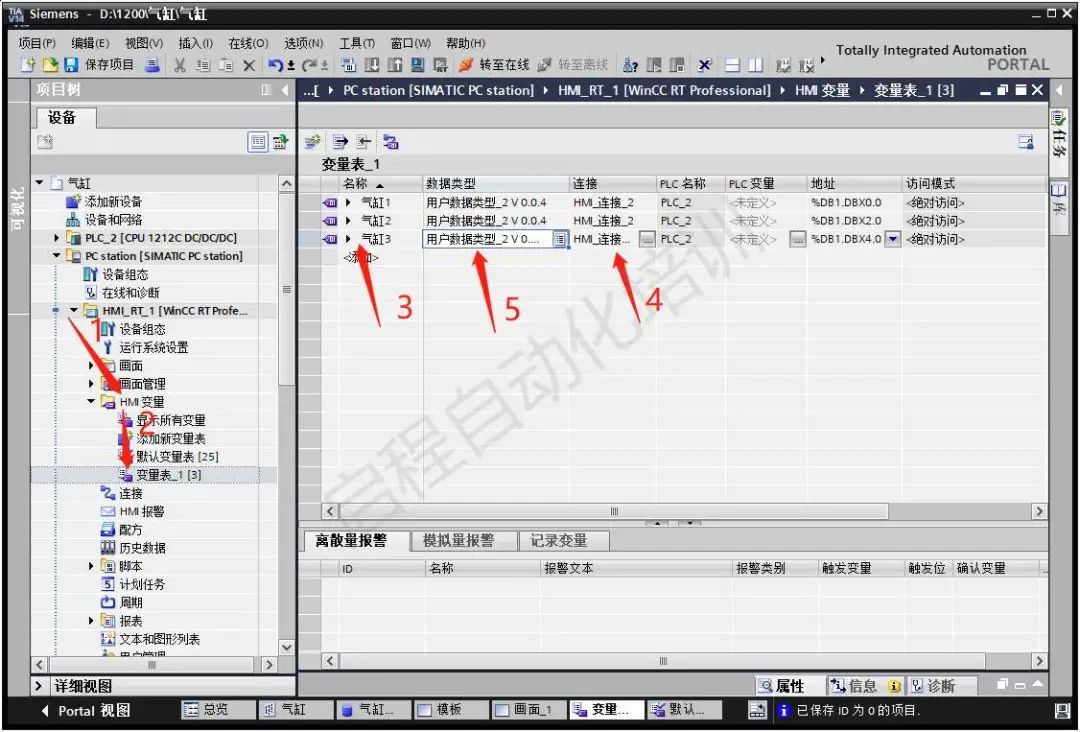Click the Import tags icon in tag table toolbar
The image size is (1080, 732).
click(364, 142)
